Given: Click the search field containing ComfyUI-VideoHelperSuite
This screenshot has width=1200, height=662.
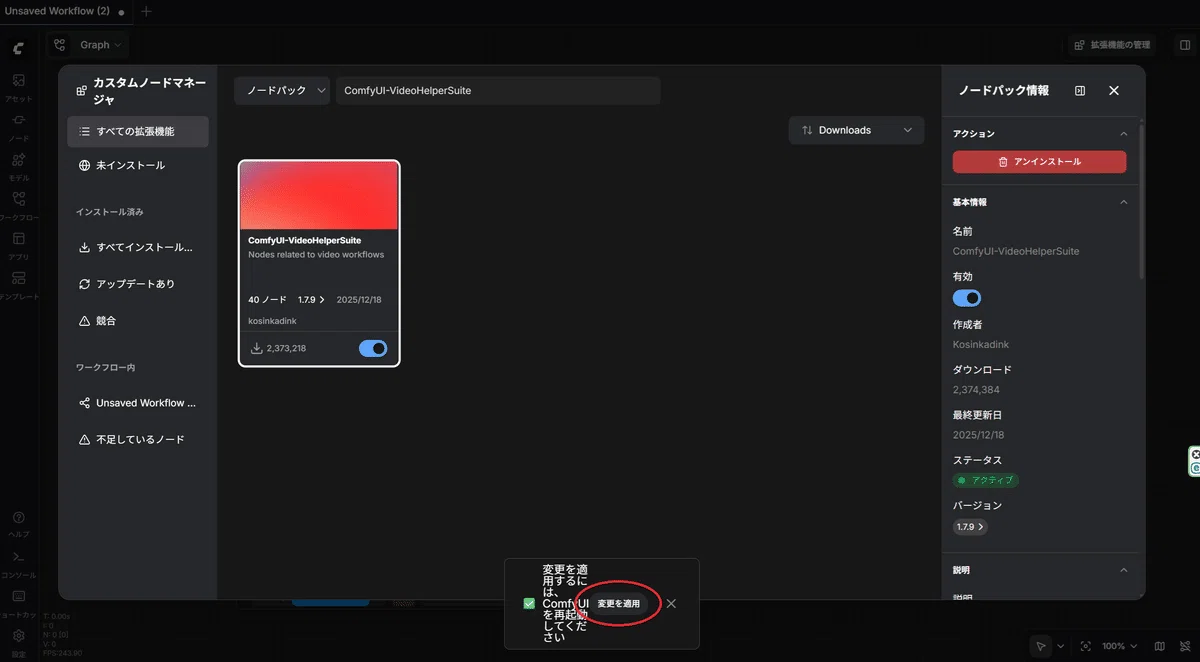Looking at the screenshot, I should (498, 90).
